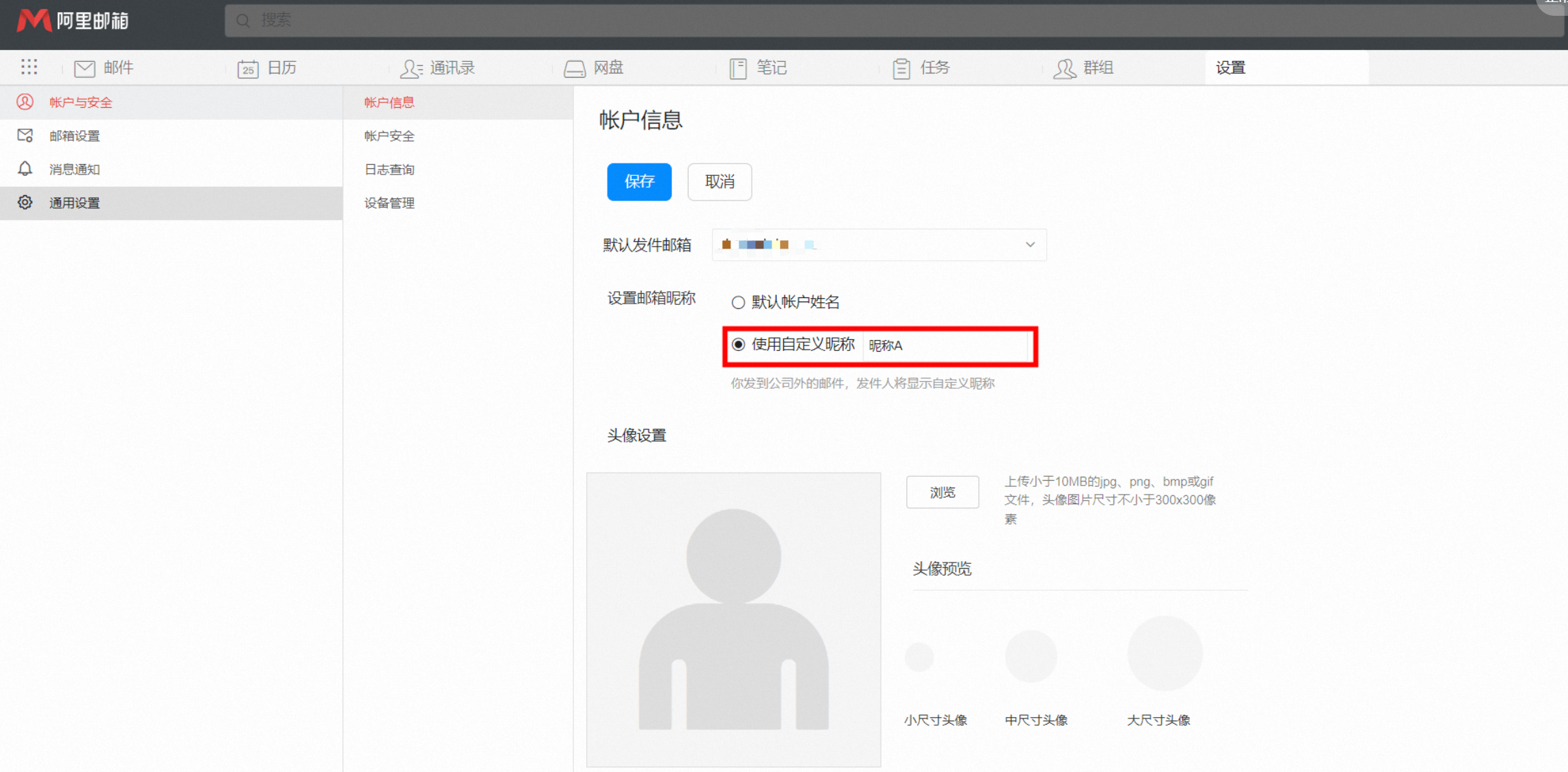Screen dimensions: 1568x772
Task: Click the notebook icon for 笔记
Action: [738, 69]
